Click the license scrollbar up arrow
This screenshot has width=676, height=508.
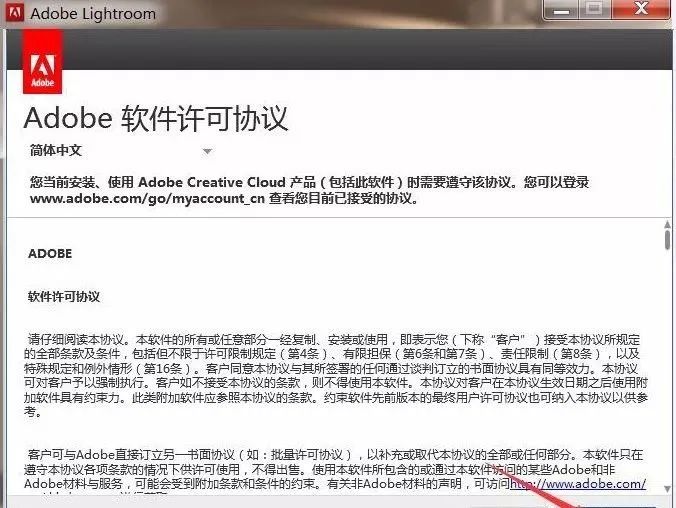pos(667,225)
